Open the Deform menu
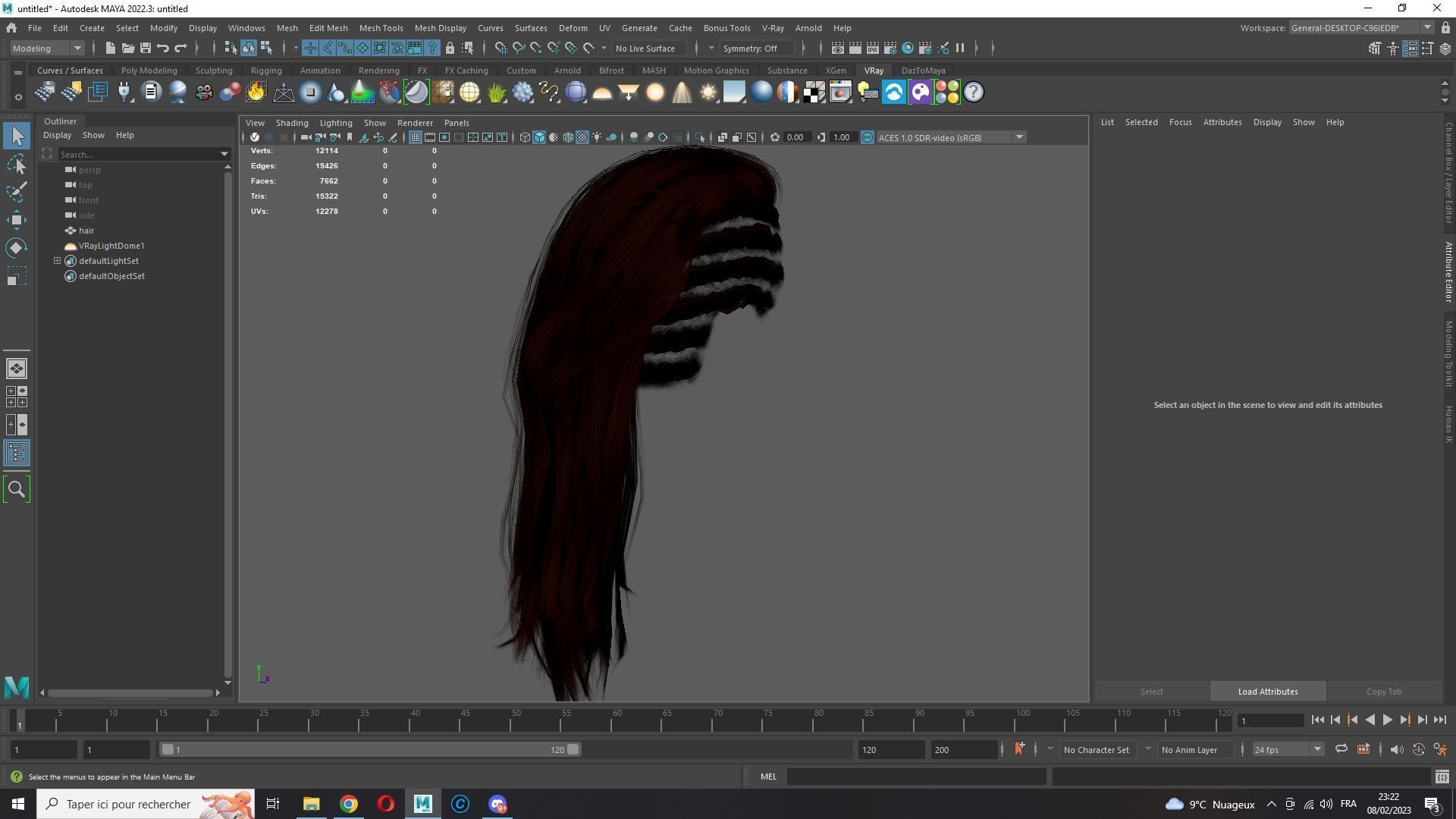Viewport: 1456px width, 819px height. click(x=573, y=28)
